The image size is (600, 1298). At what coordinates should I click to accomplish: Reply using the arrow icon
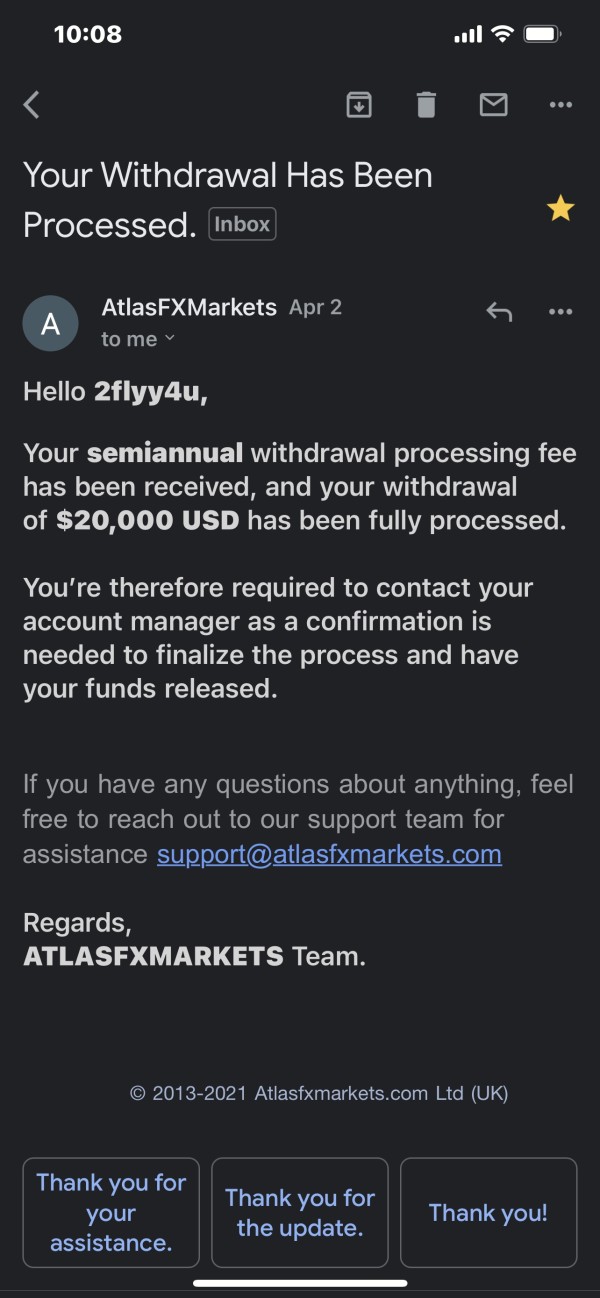499,311
